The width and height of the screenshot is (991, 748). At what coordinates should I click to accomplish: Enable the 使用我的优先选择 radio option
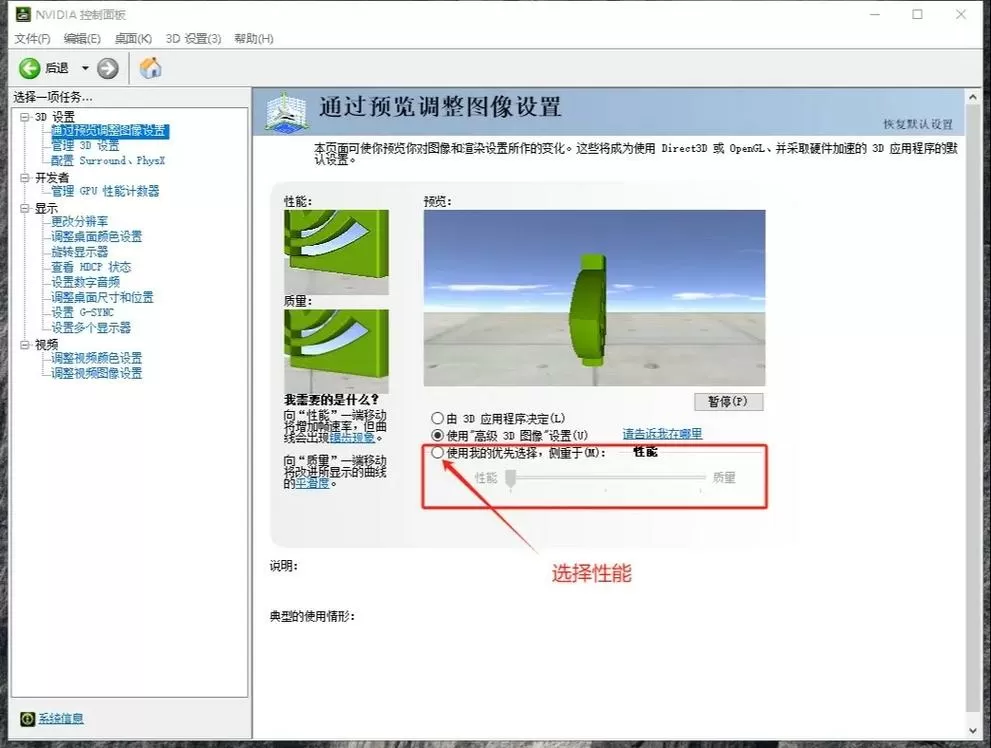pyautogui.click(x=437, y=453)
